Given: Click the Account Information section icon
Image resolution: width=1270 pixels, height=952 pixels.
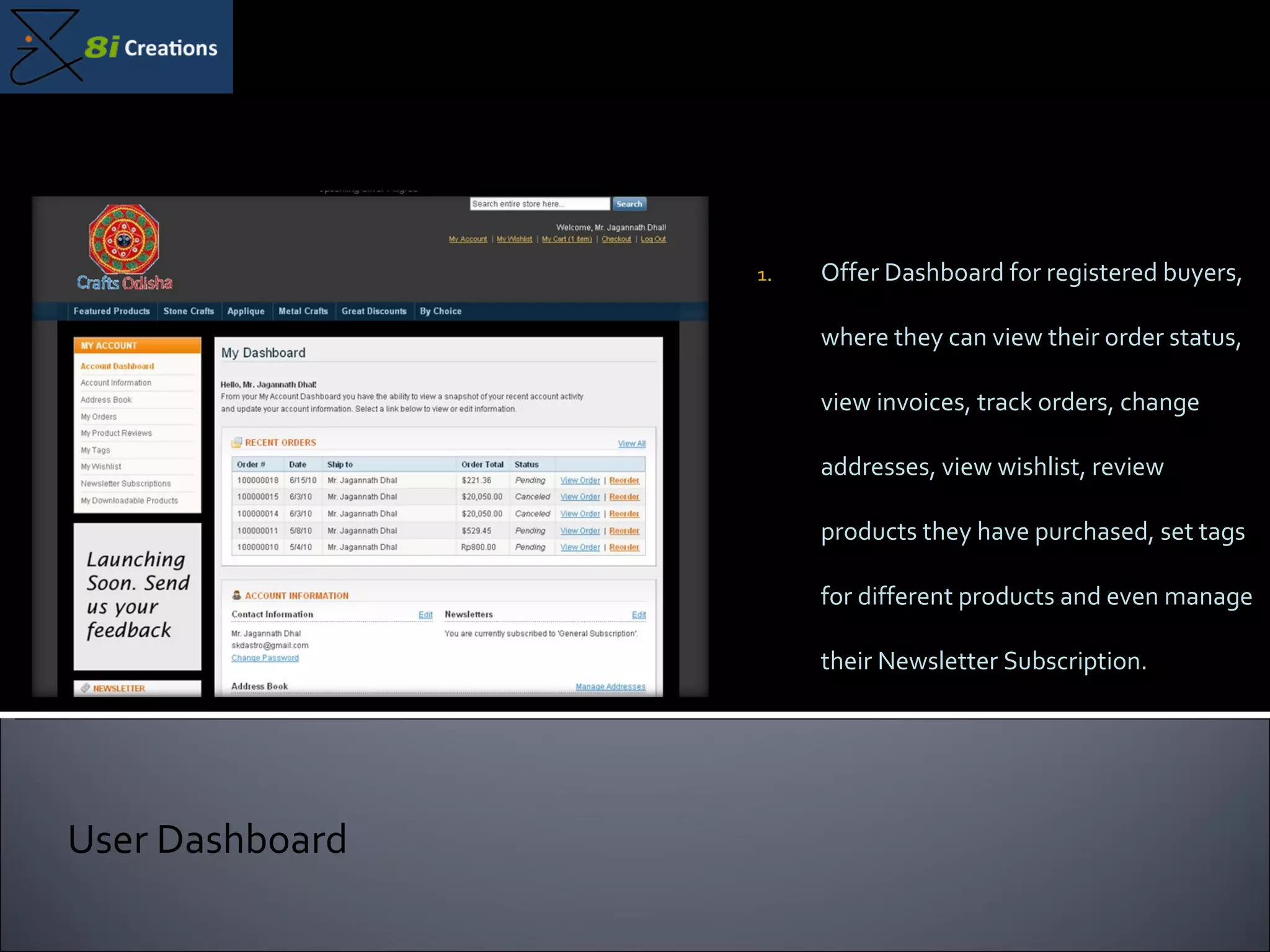Looking at the screenshot, I should tap(236, 595).
